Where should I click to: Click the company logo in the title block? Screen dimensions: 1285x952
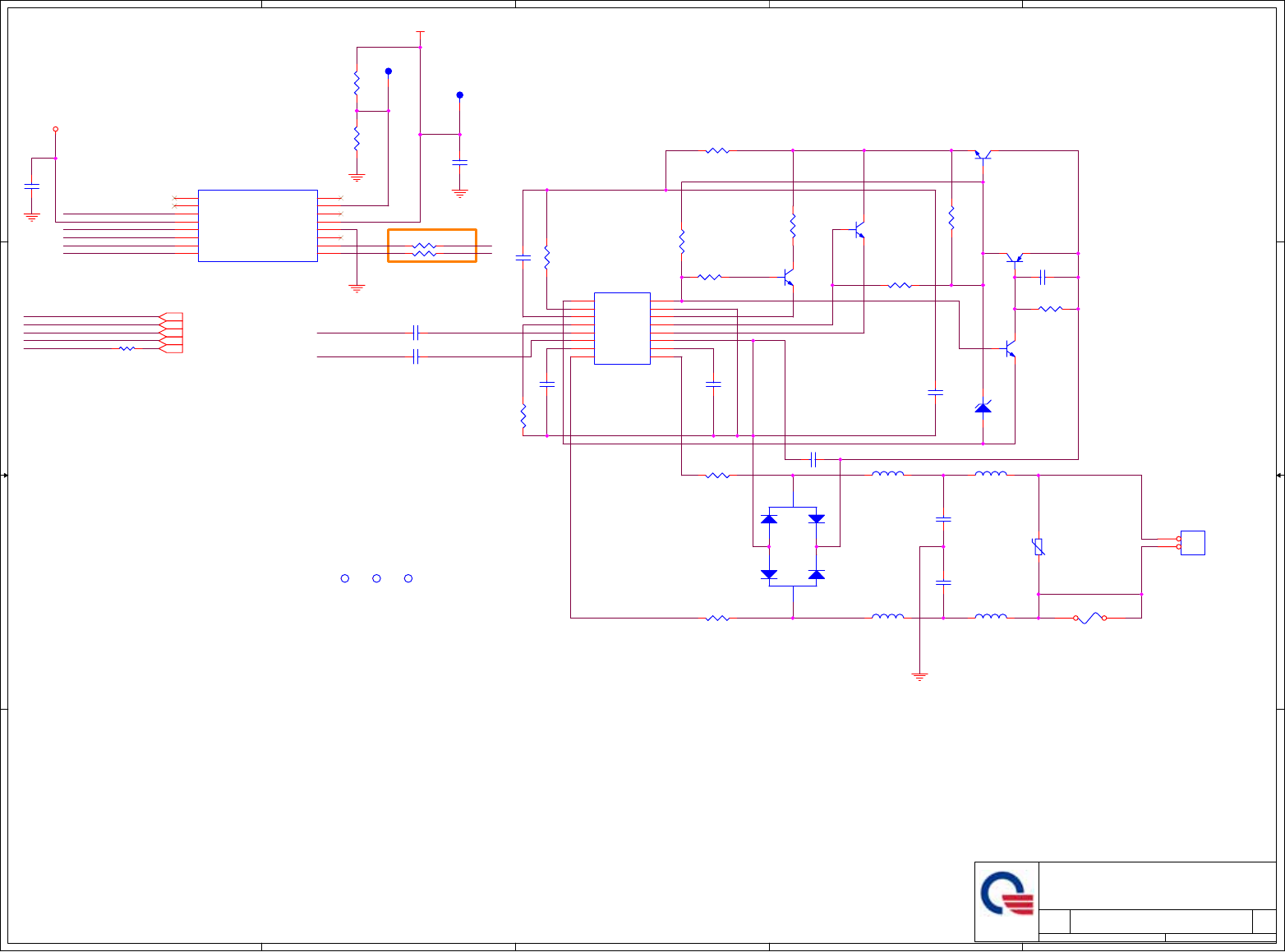[1007, 893]
